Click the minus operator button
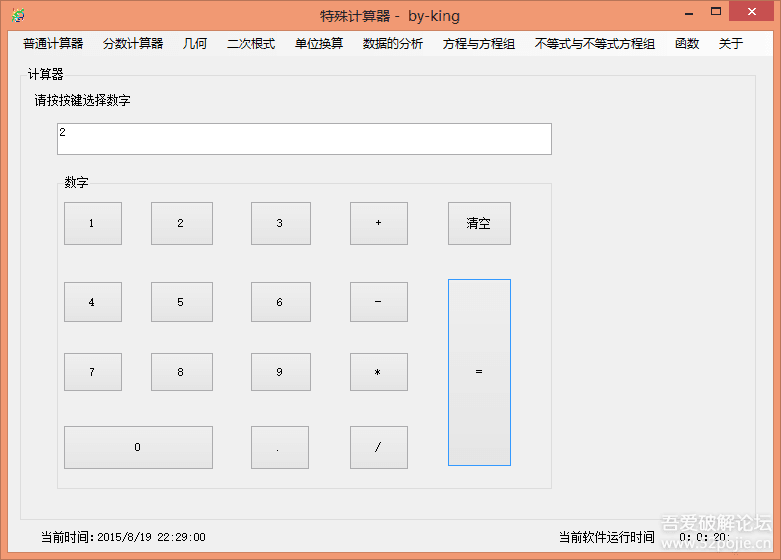 pyautogui.click(x=379, y=302)
